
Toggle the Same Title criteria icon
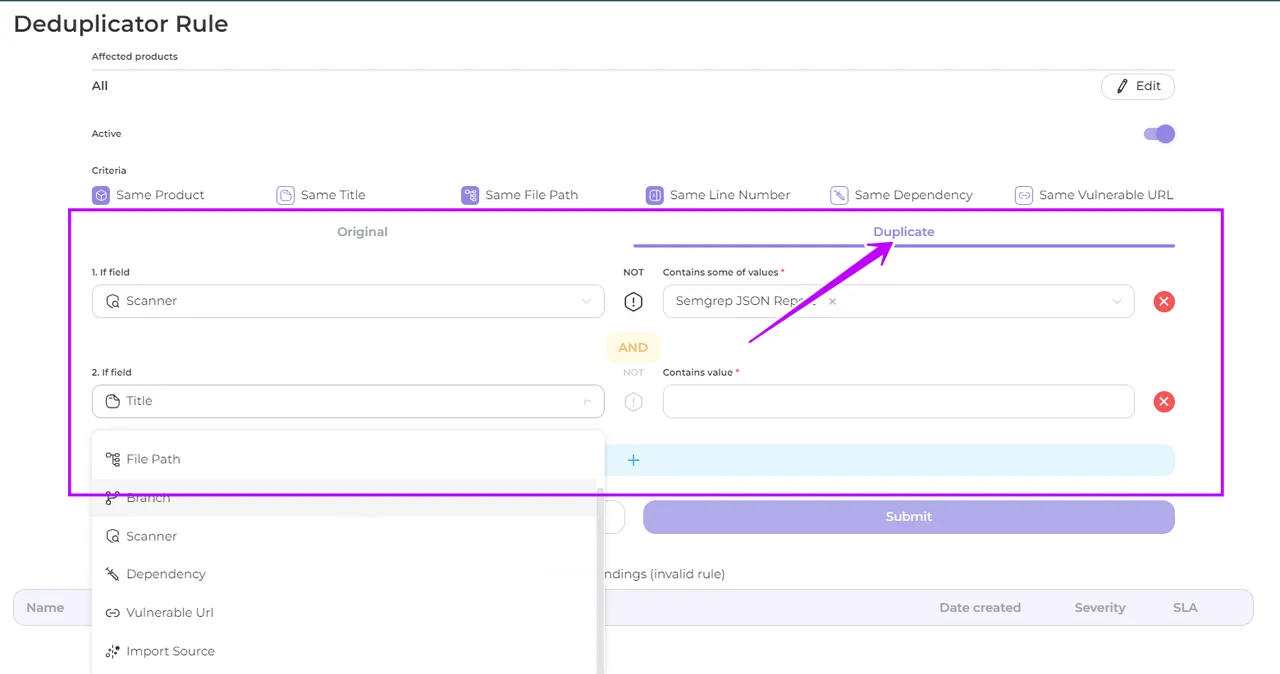285,195
